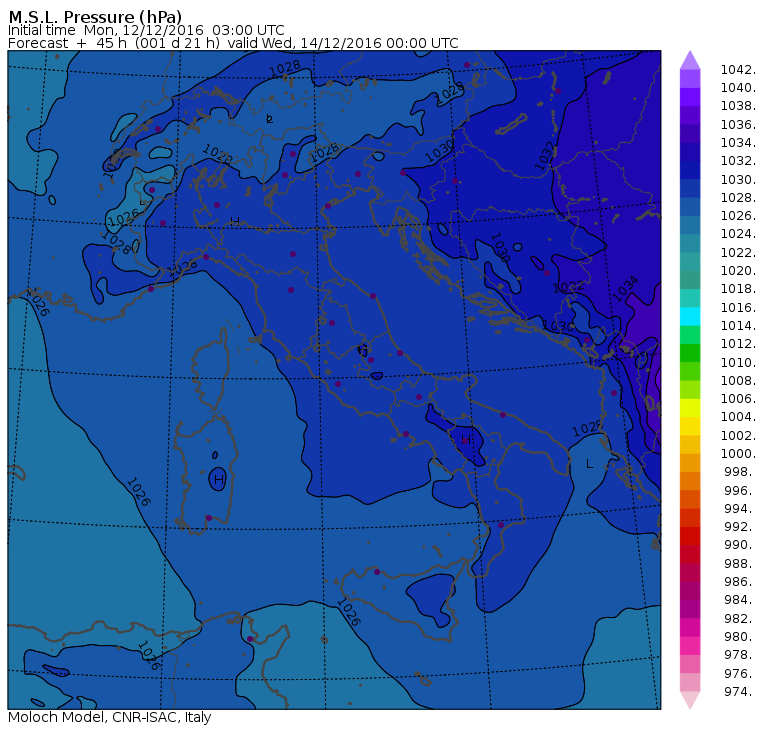This screenshot has width=760, height=731.
Task: Click the 1016 legend value
Action: tap(738, 307)
